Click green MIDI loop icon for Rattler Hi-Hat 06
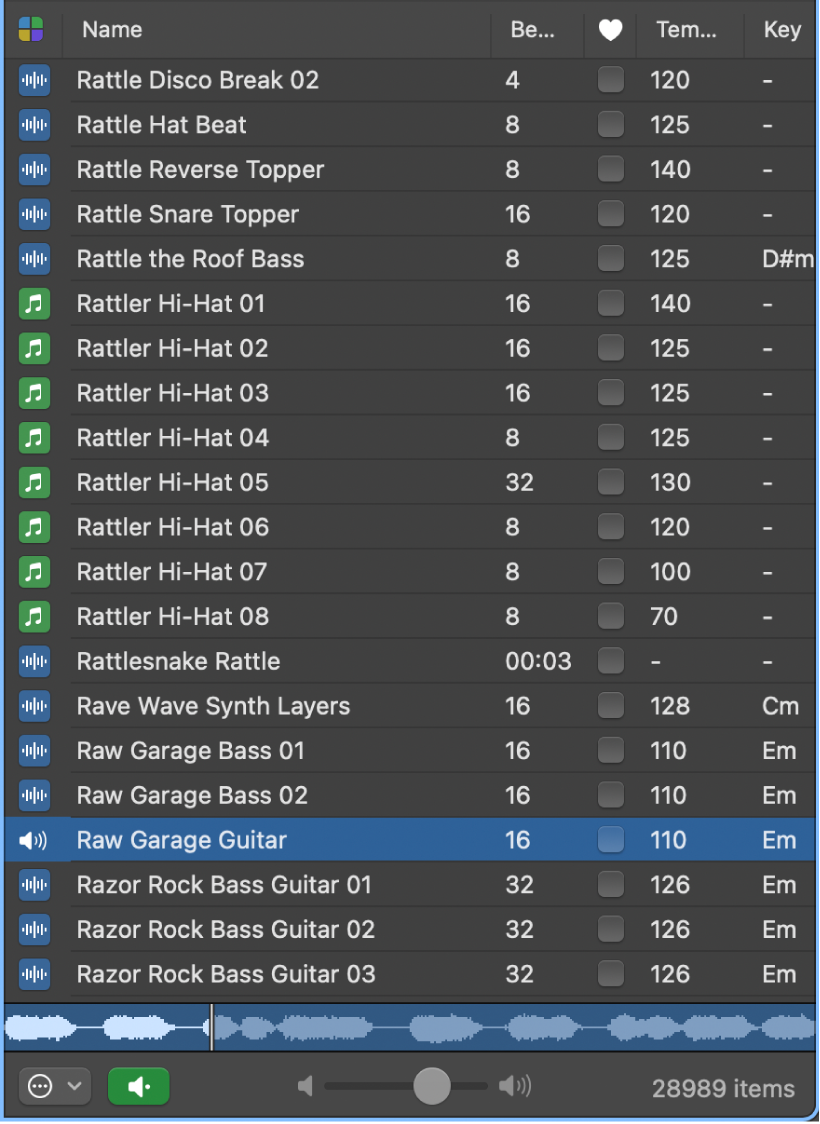Image resolution: width=820 pixels, height=1124 pixels. coord(34,528)
